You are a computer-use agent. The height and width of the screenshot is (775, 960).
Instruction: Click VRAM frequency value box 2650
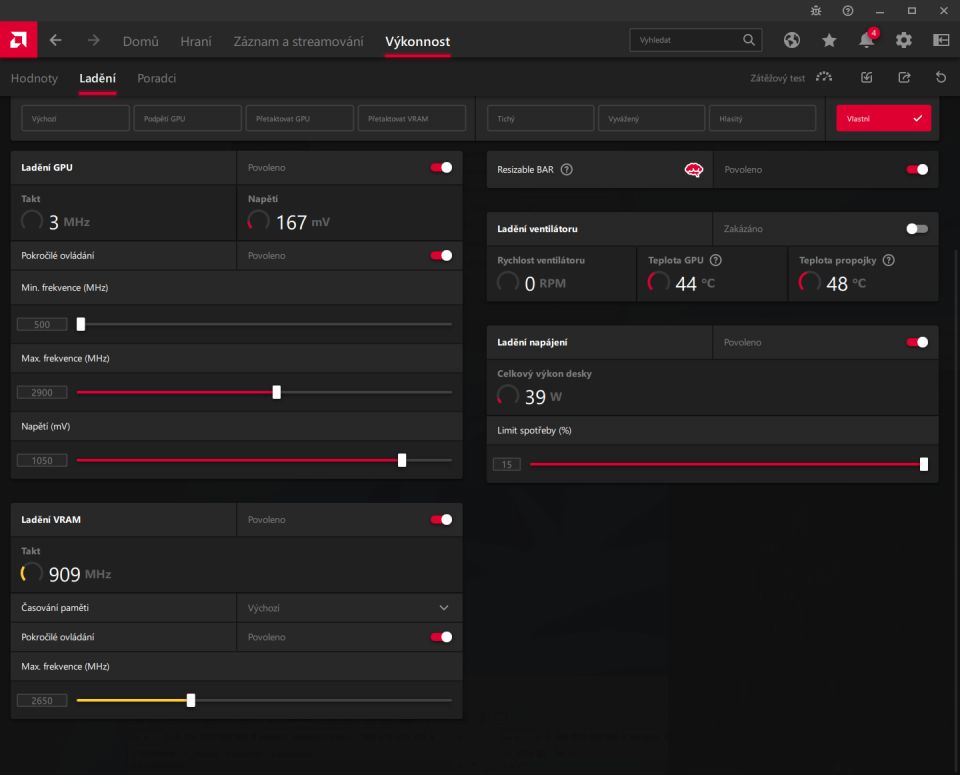[42, 700]
